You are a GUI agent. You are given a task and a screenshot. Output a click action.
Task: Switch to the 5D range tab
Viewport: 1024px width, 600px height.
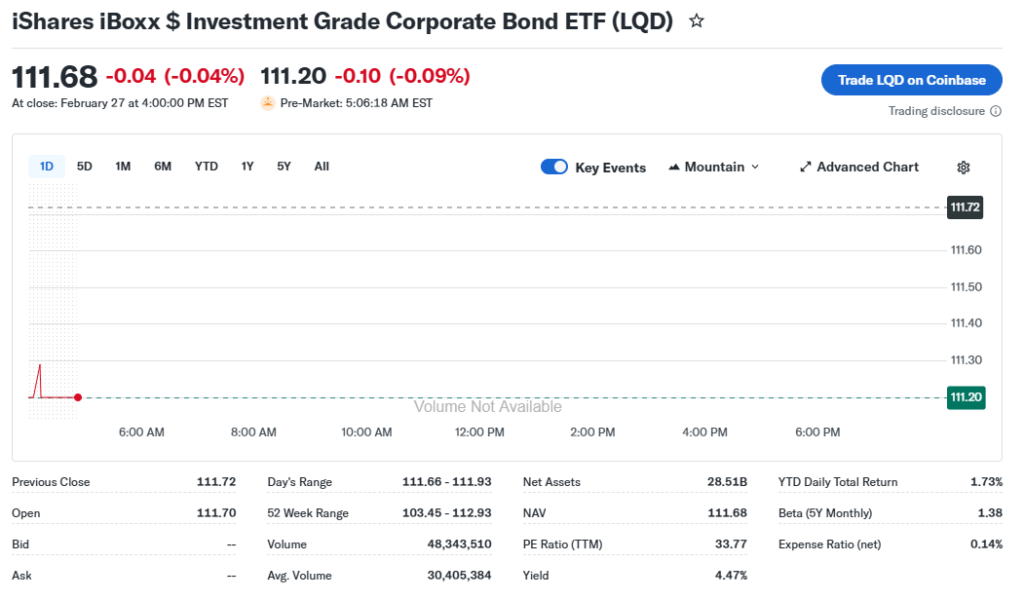tap(85, 166)
